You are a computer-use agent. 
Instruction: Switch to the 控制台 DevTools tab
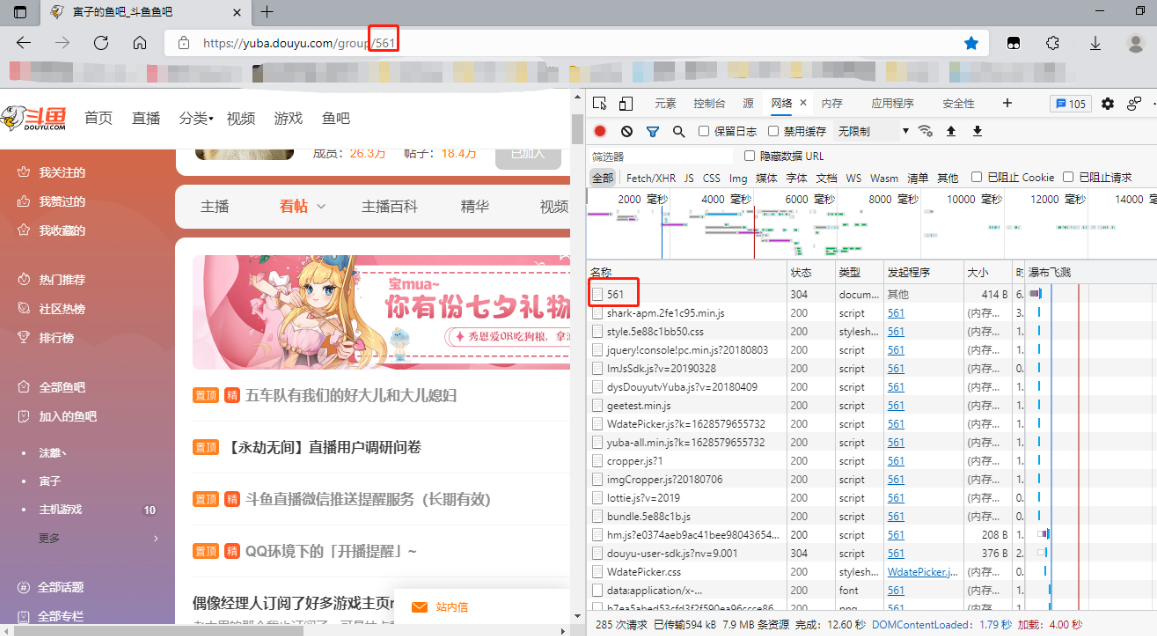pyautogui.click(x=709, y=104)
